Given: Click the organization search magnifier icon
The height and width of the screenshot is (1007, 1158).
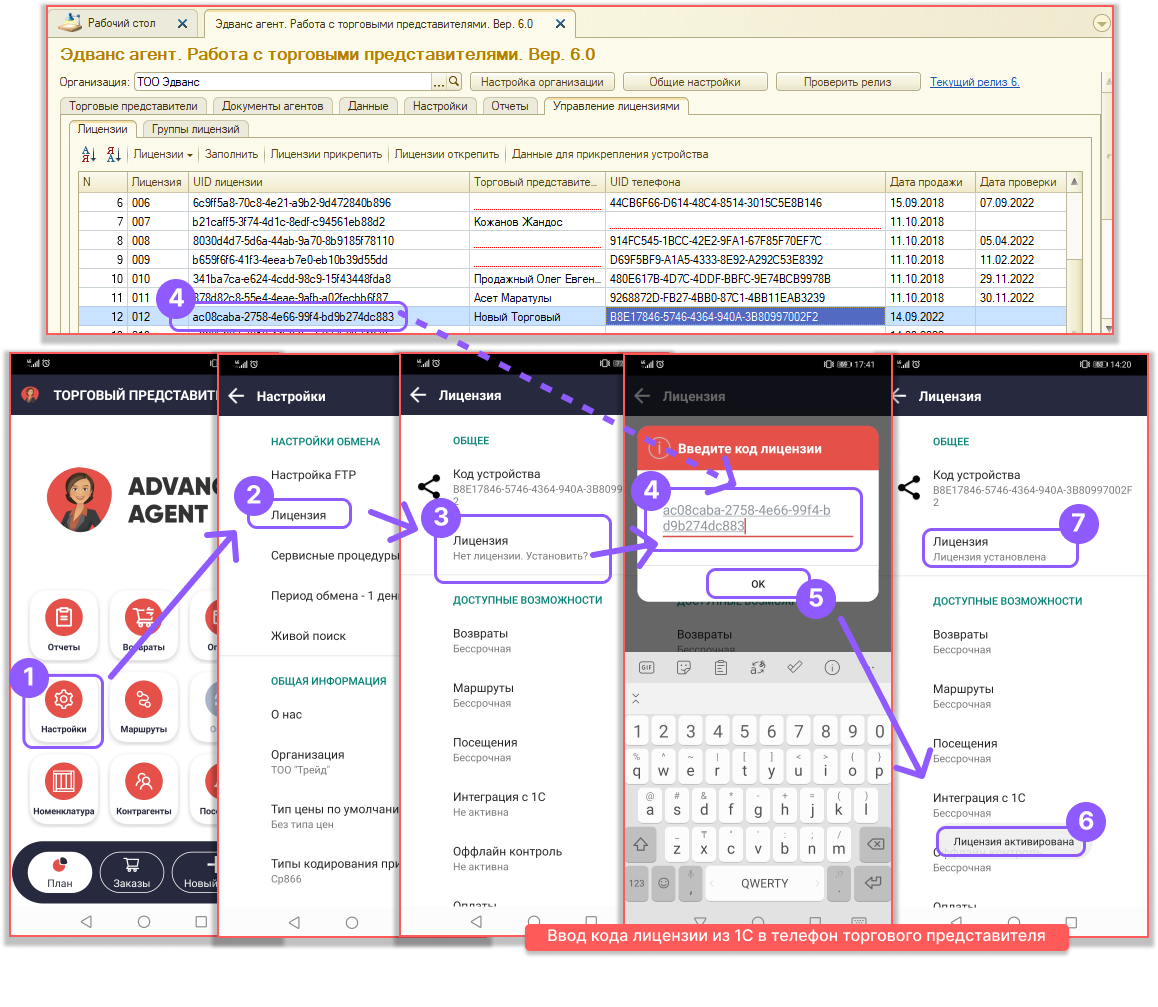Looking at the screenshot, I should tap(454, 81).
